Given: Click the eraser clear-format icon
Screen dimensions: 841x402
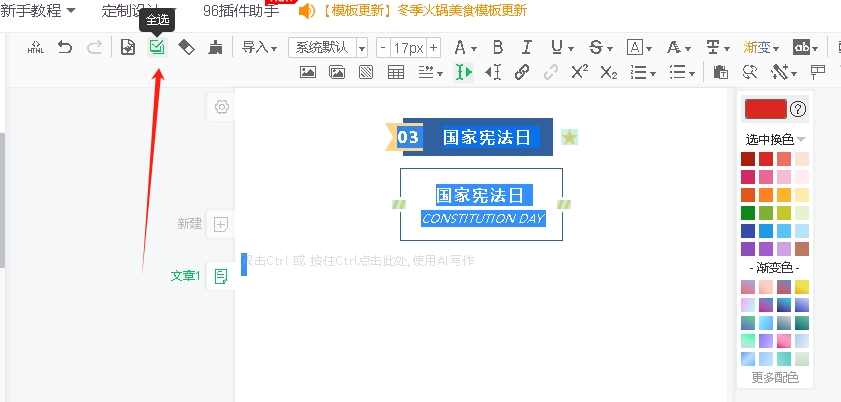Looking at the screenshot, I should pyautogui.click(x=186, y=47).
